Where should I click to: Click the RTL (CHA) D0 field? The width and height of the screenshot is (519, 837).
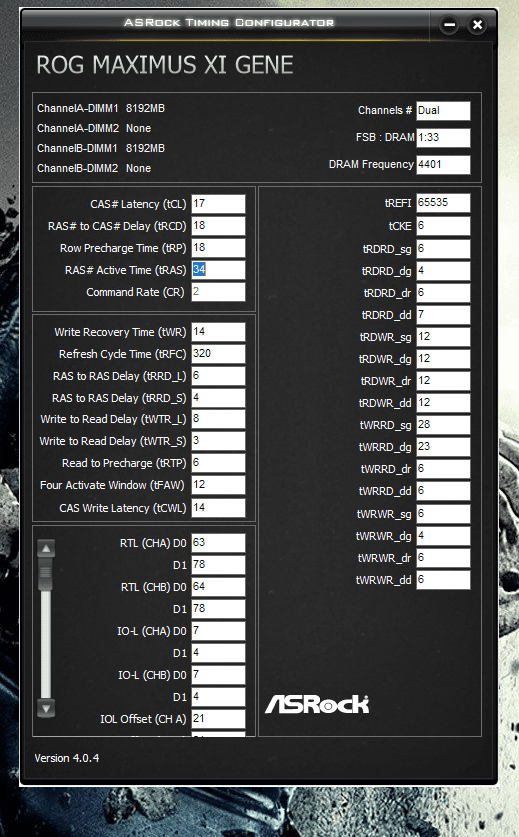click(218, 543)
